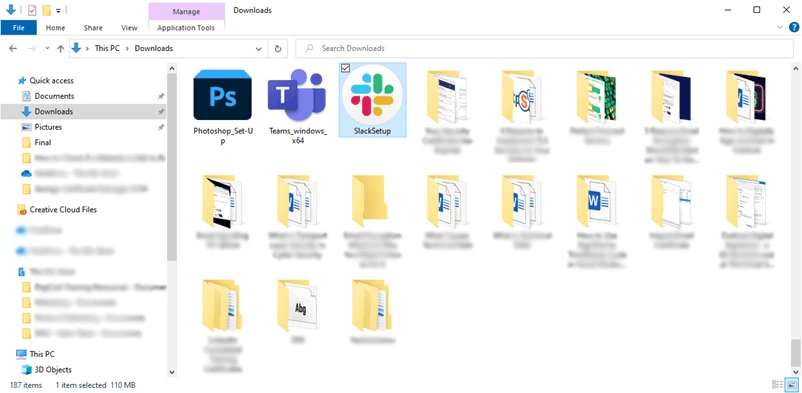
Task: Click the 3D Objects cube icon
Action: click(x=26, y=369)
